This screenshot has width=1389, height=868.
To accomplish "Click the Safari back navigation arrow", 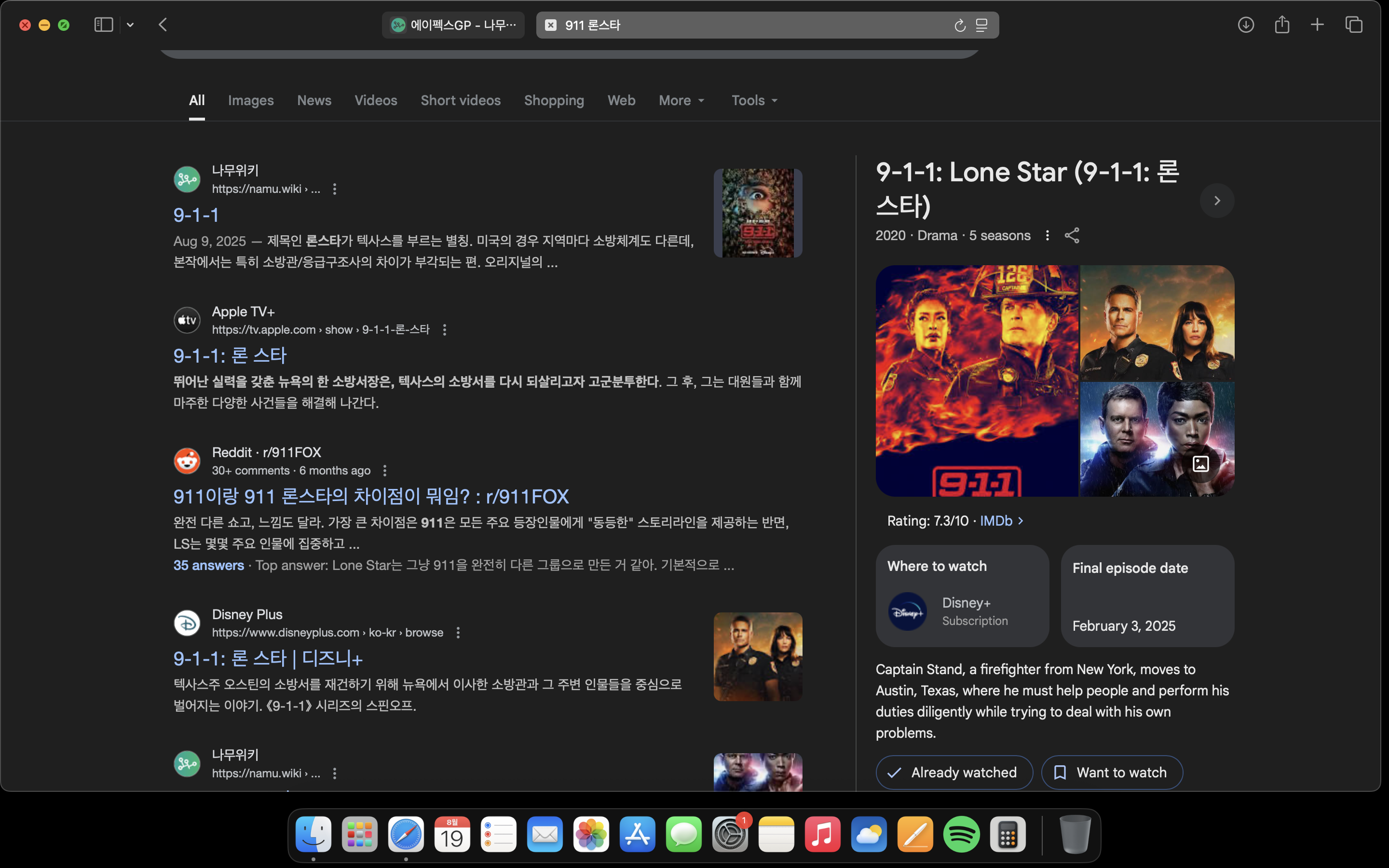I will pos(163,25).
